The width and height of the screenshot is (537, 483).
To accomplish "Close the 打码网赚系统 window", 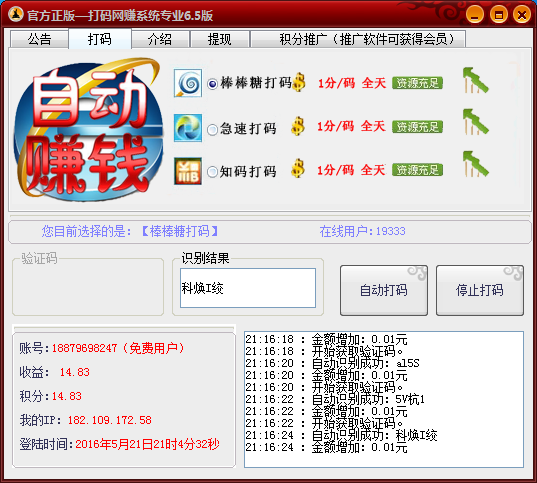I will (522, 15).
